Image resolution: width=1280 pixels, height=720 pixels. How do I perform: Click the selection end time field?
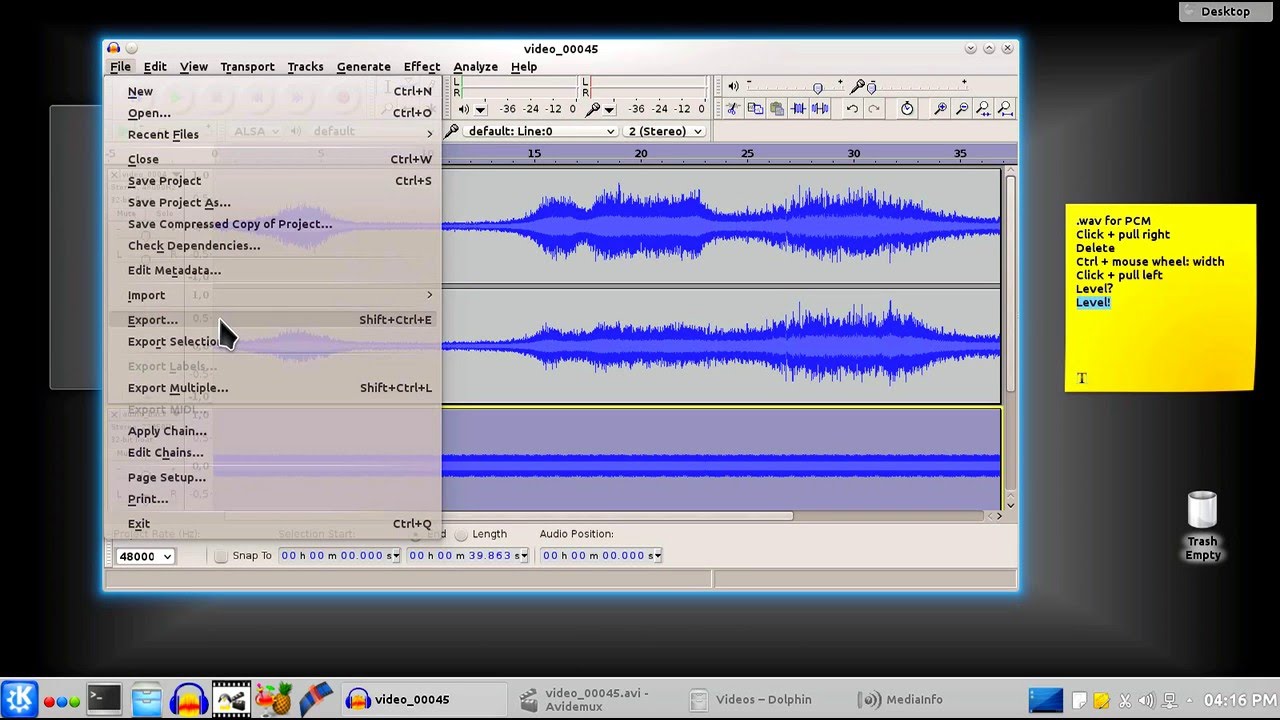point(467,555)
